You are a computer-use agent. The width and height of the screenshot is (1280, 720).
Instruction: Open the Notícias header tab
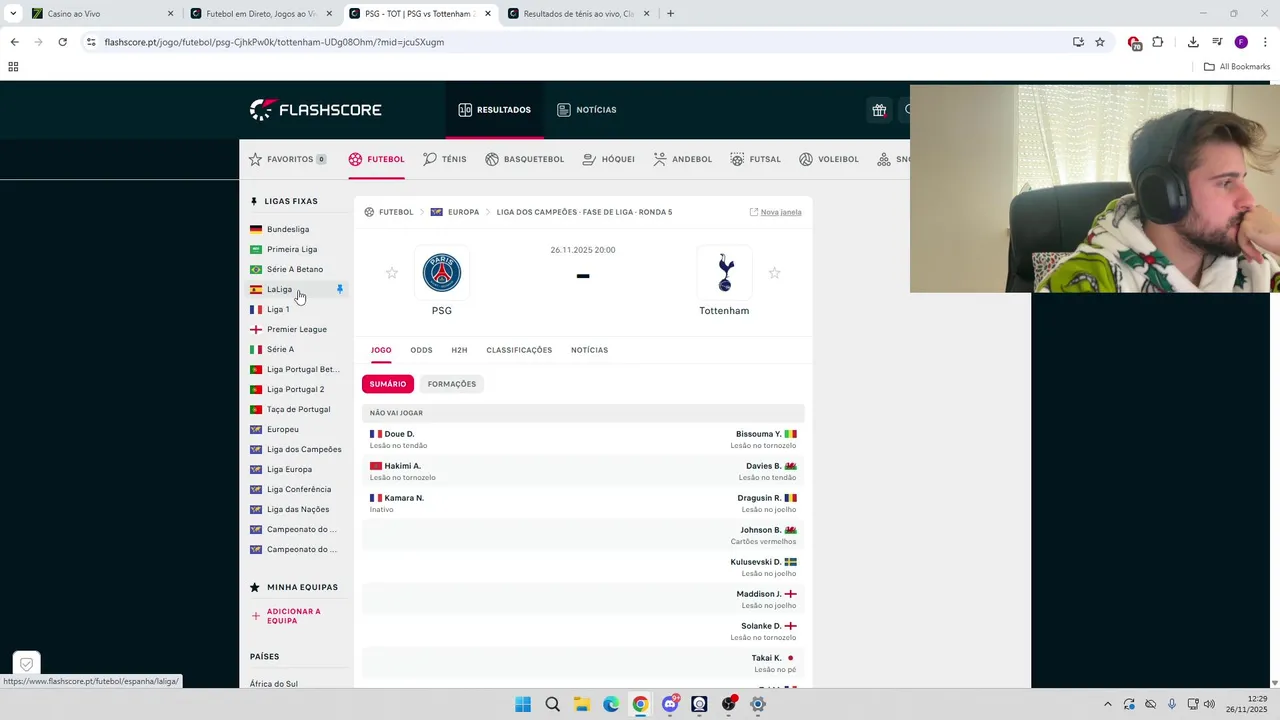(x=587, y=110)
